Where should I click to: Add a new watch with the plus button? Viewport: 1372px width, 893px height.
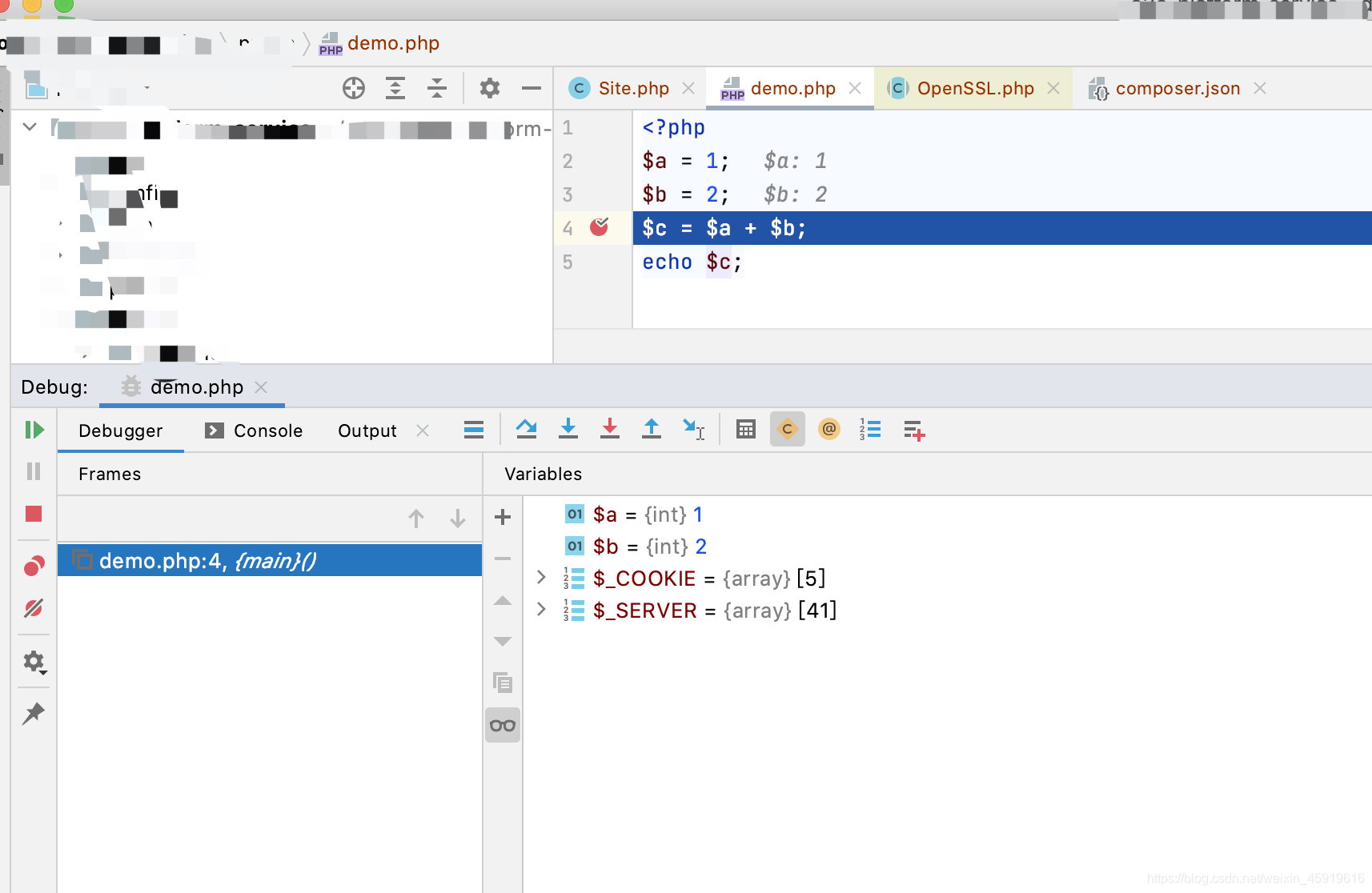point(503,517)
